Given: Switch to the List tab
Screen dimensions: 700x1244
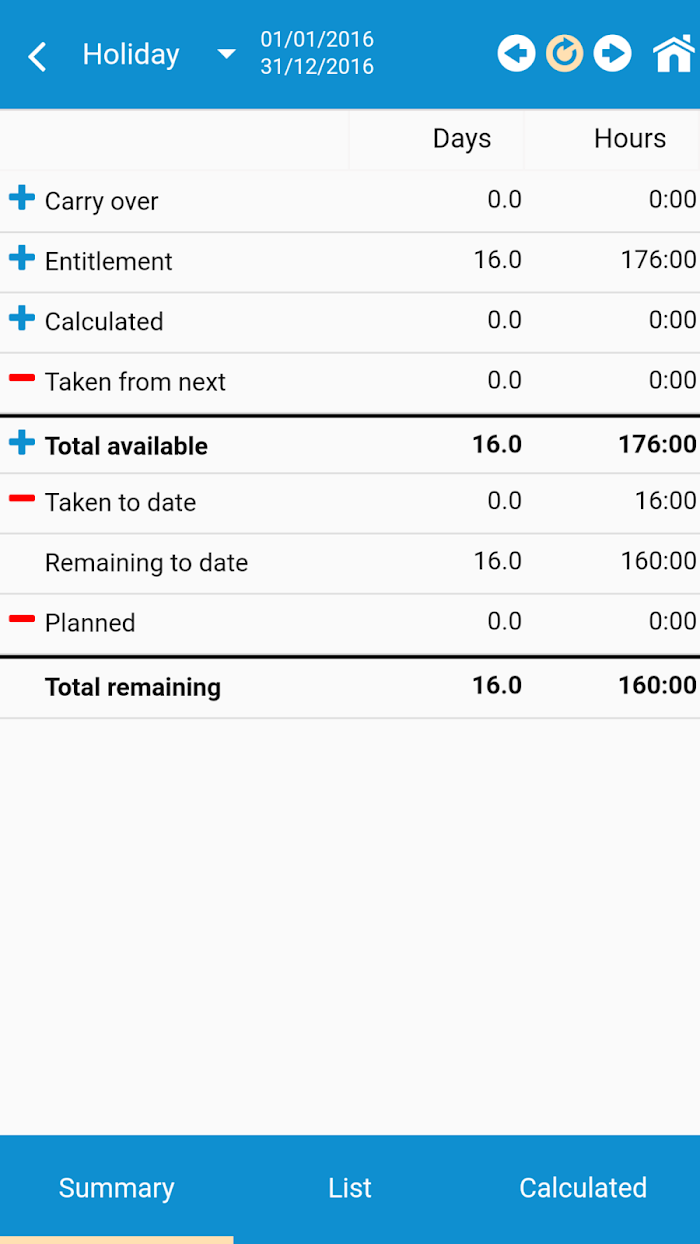Looking at the screenshot, I should [x=350, y=1188].
